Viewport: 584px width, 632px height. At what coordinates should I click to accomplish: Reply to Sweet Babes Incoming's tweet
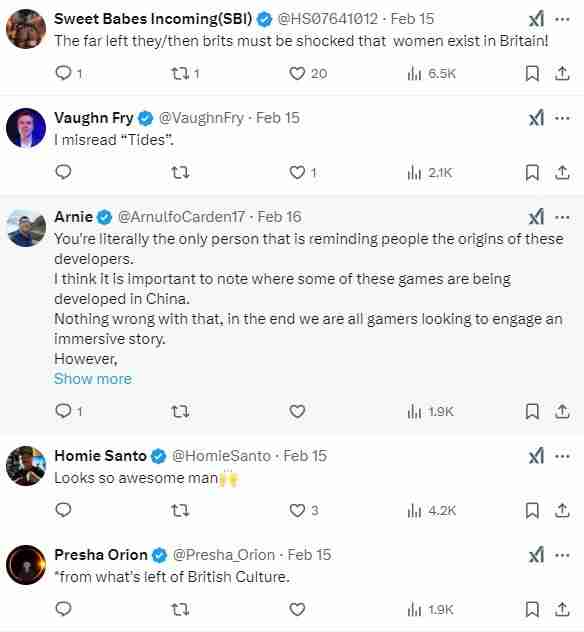tap(63, 73)
